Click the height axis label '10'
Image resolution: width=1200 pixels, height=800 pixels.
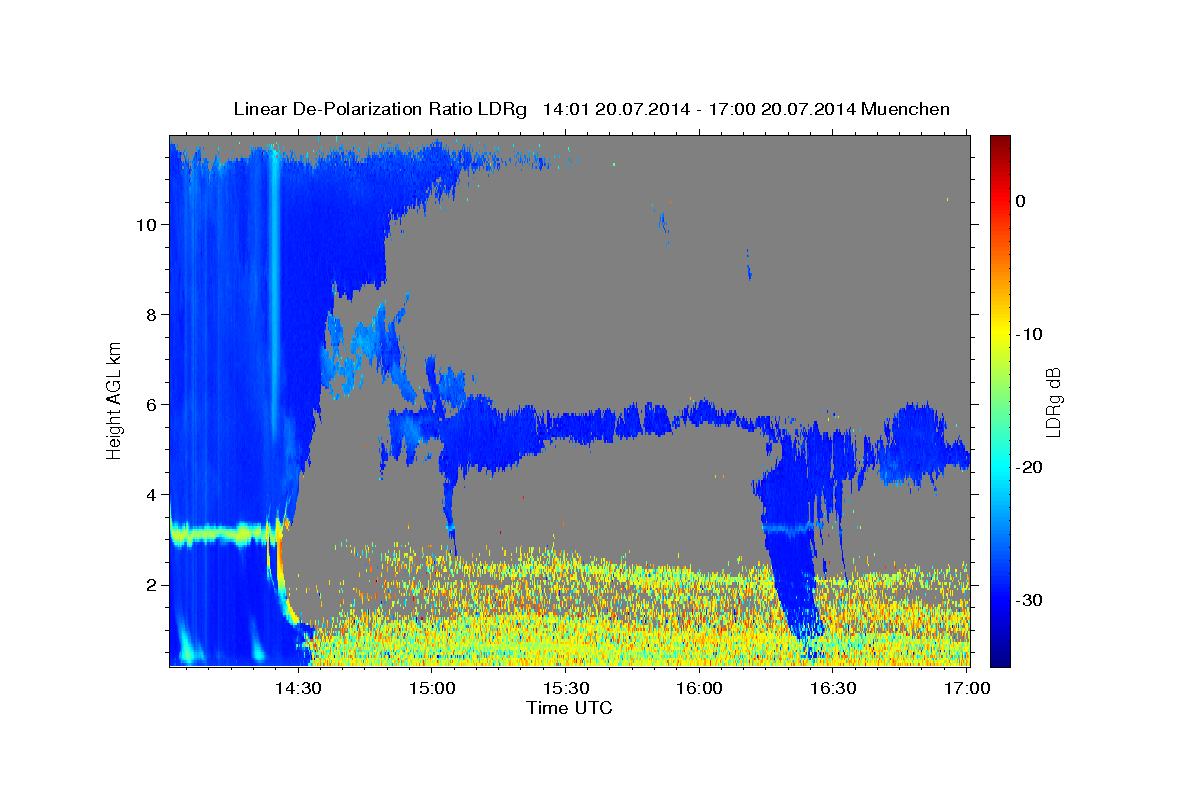coord(145,224)
